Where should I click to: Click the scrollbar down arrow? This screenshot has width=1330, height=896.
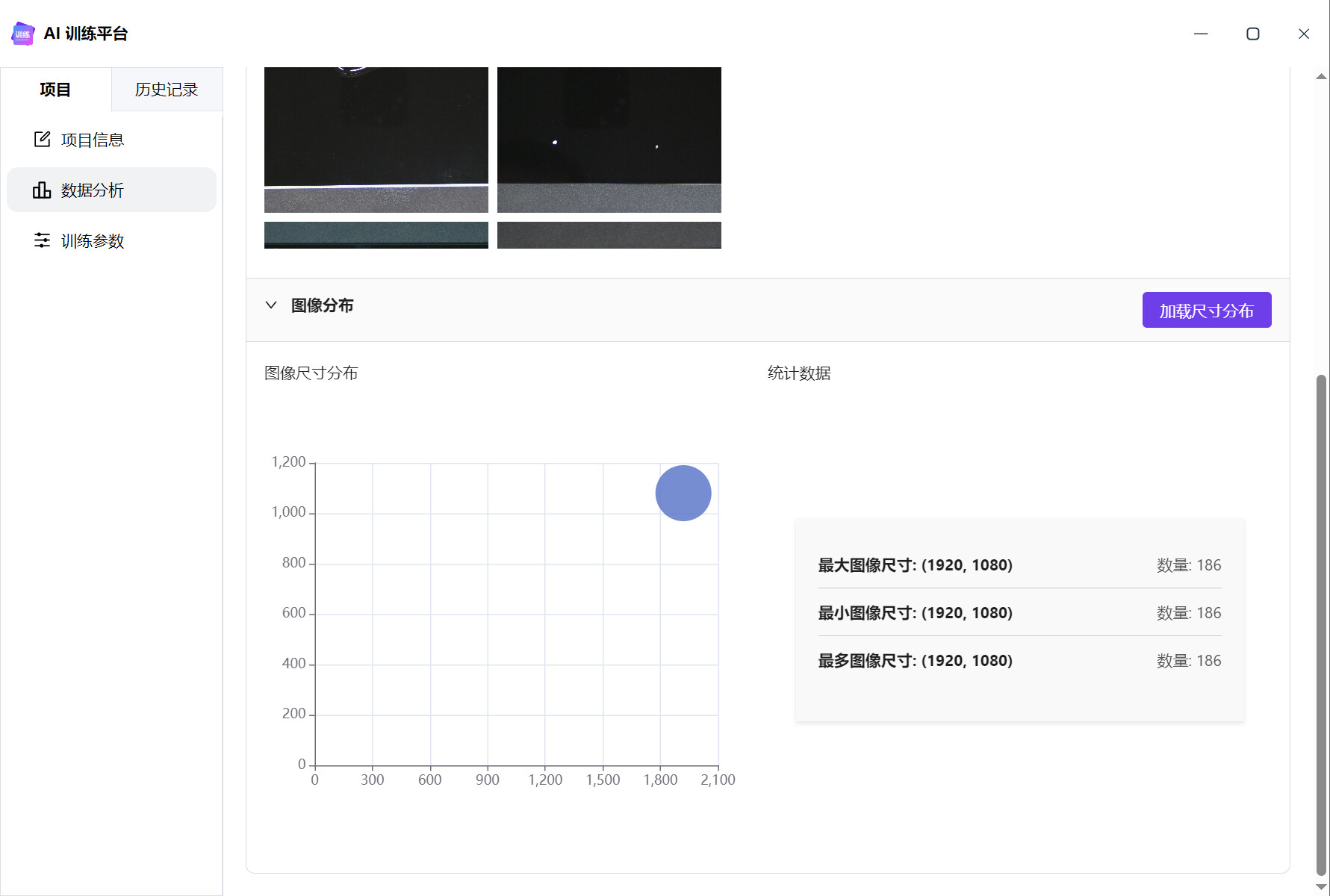(x=1321, y=886)
